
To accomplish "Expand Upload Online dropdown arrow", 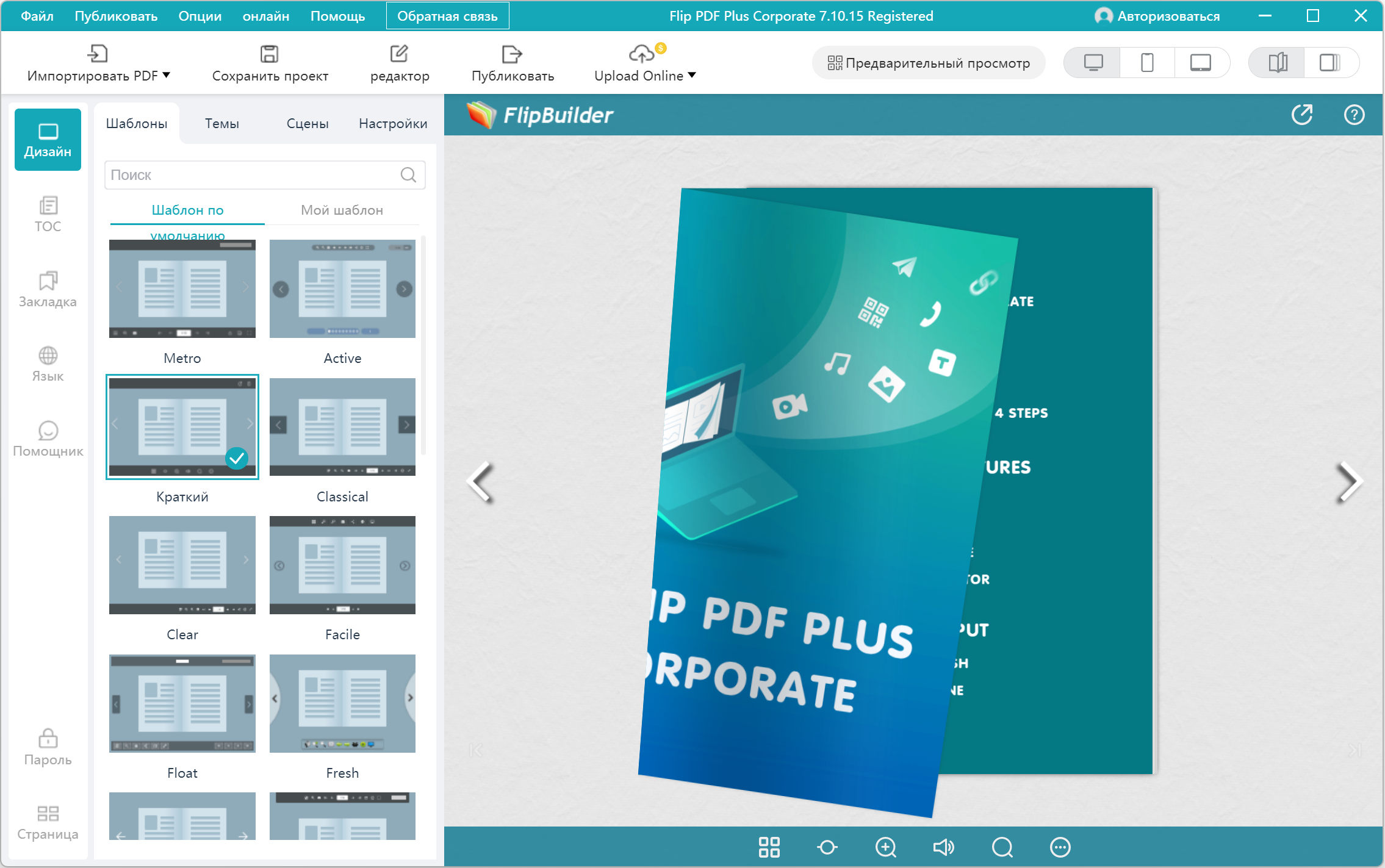I will pyautogui.click(x=692, y=75).
